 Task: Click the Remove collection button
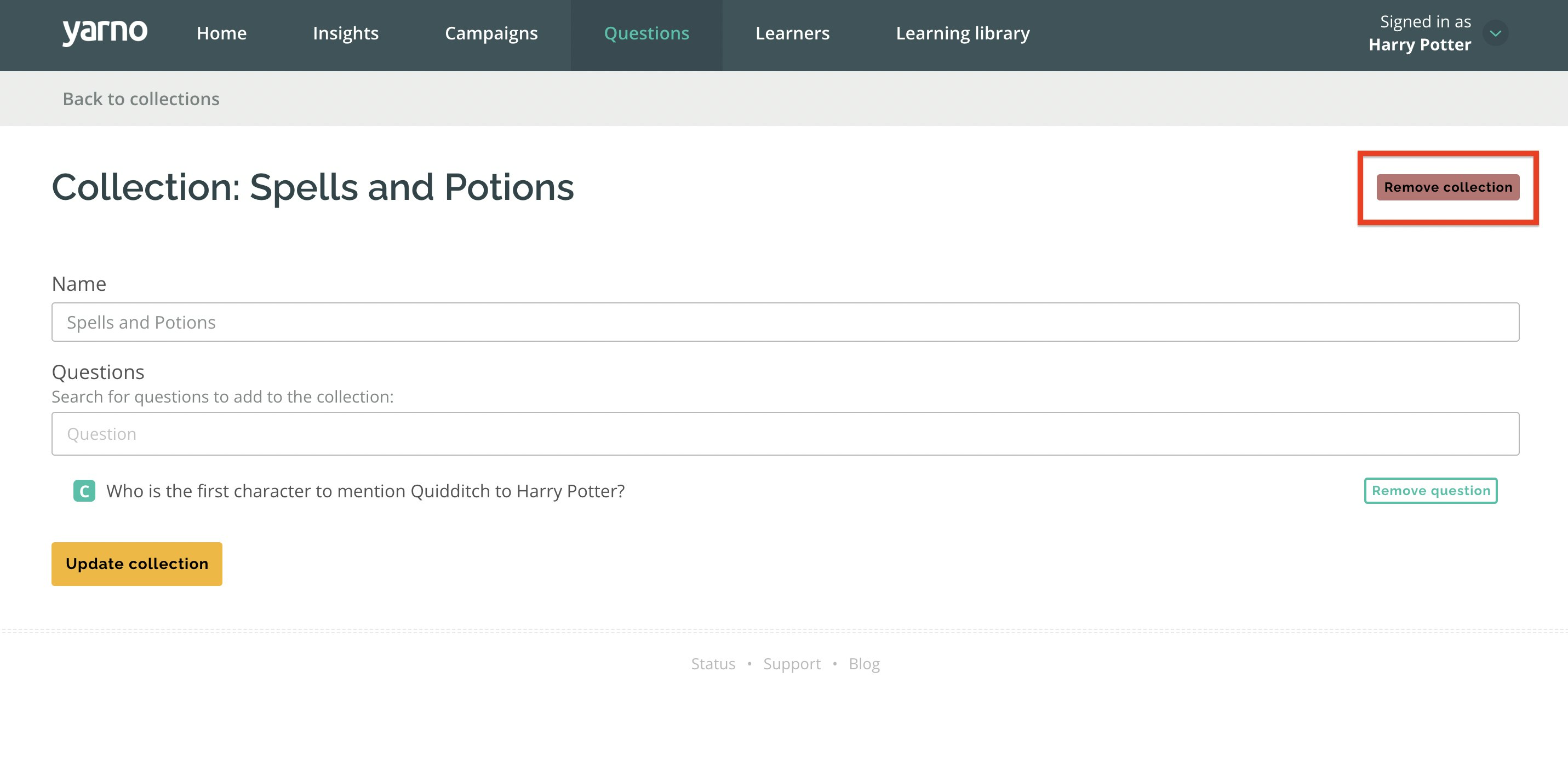pyautogui.click(x=1448, y=187)
